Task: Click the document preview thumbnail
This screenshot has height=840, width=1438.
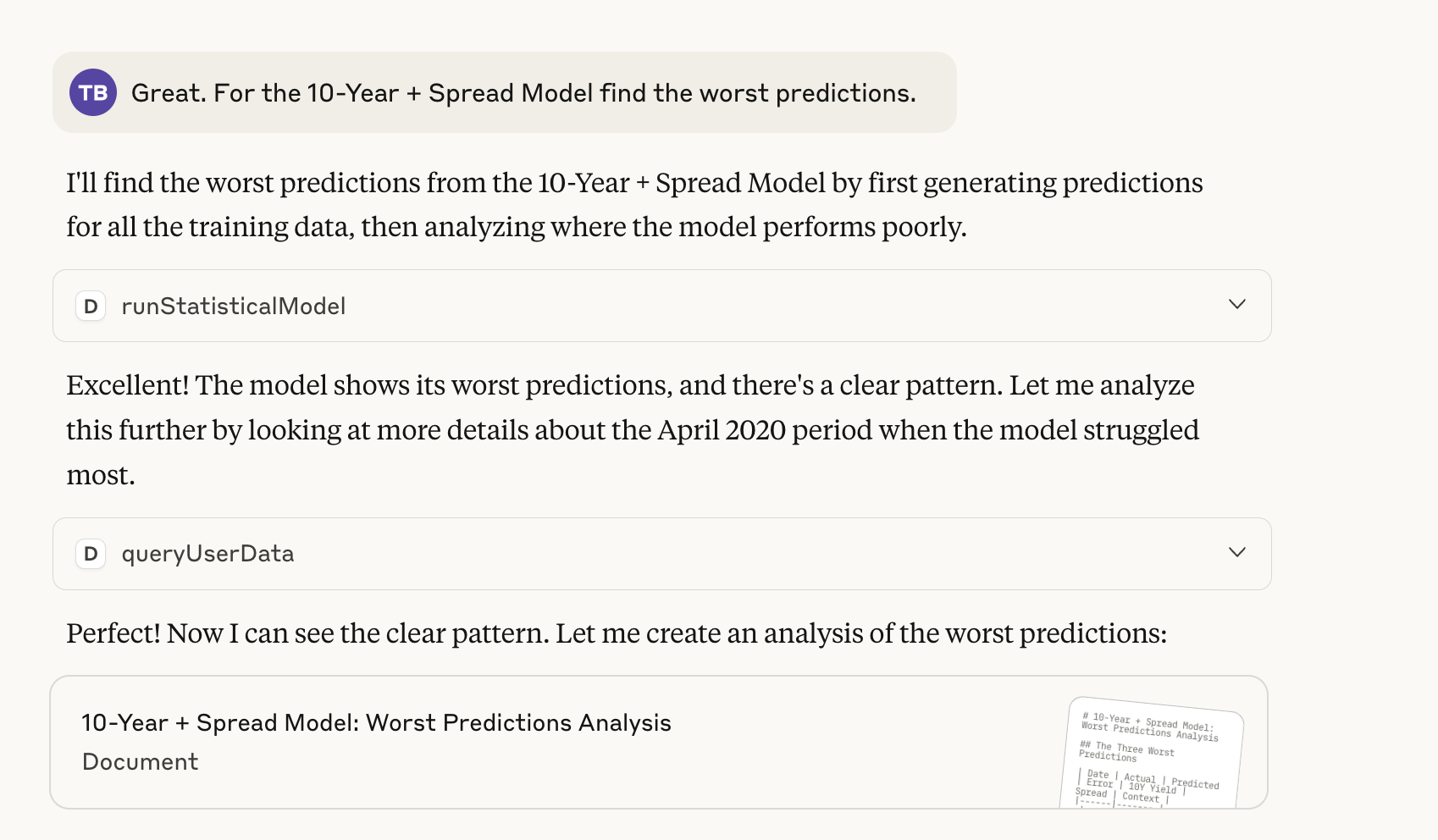Action: click(x=1151, y=754)
